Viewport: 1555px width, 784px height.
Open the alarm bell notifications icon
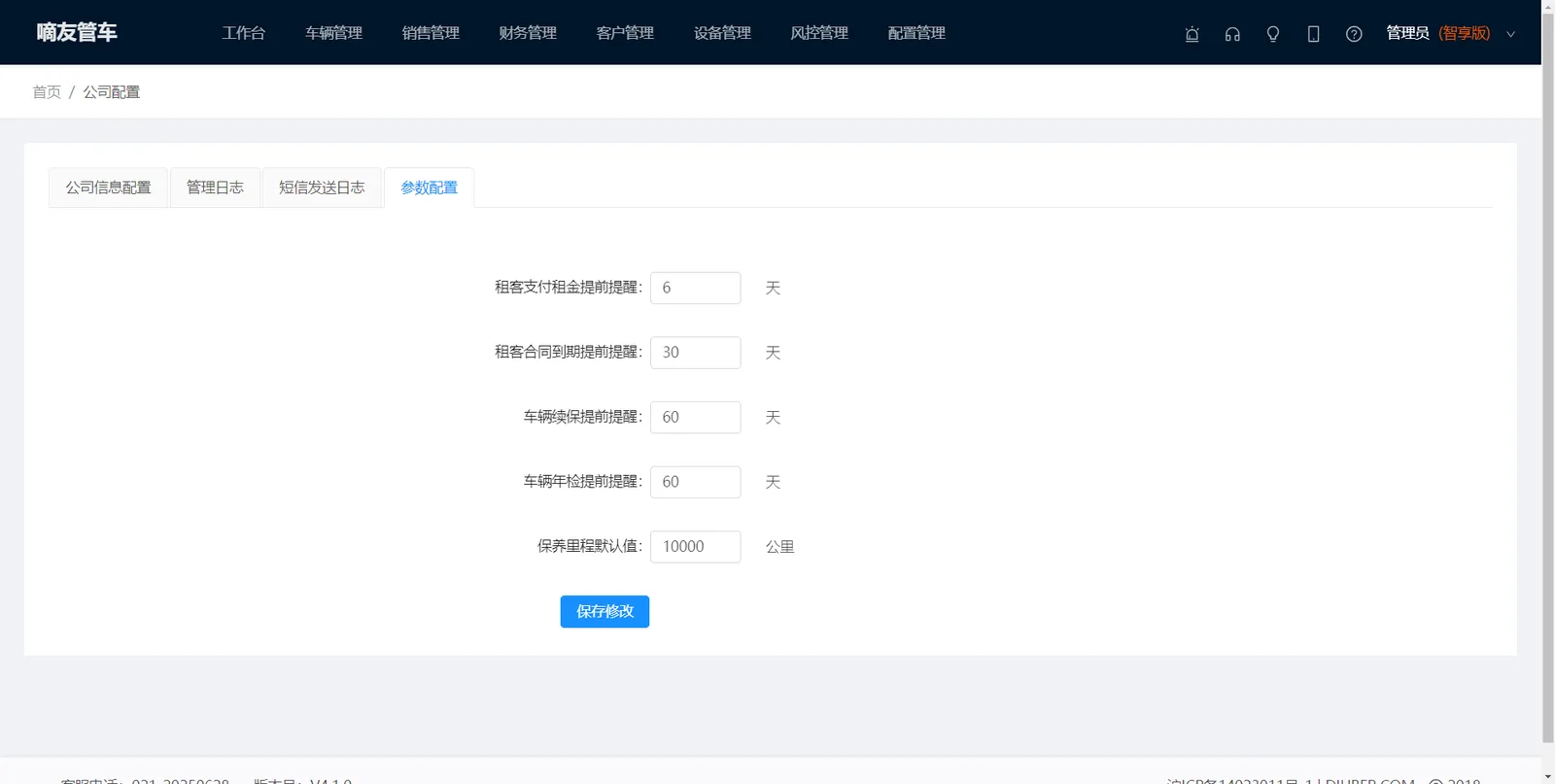[x=1192, y=34]
